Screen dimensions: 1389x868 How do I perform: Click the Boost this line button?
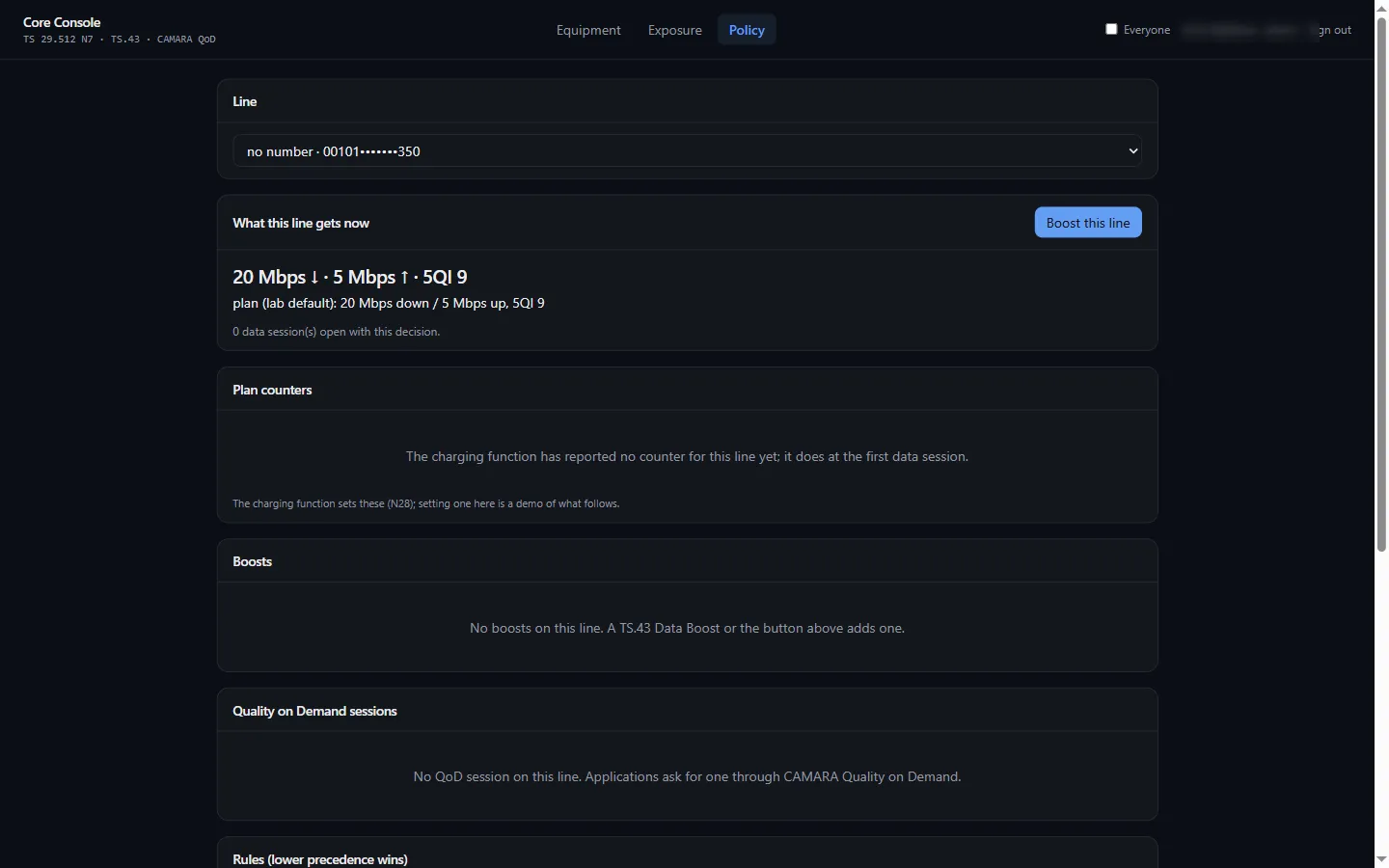[x=1088, y=223]
